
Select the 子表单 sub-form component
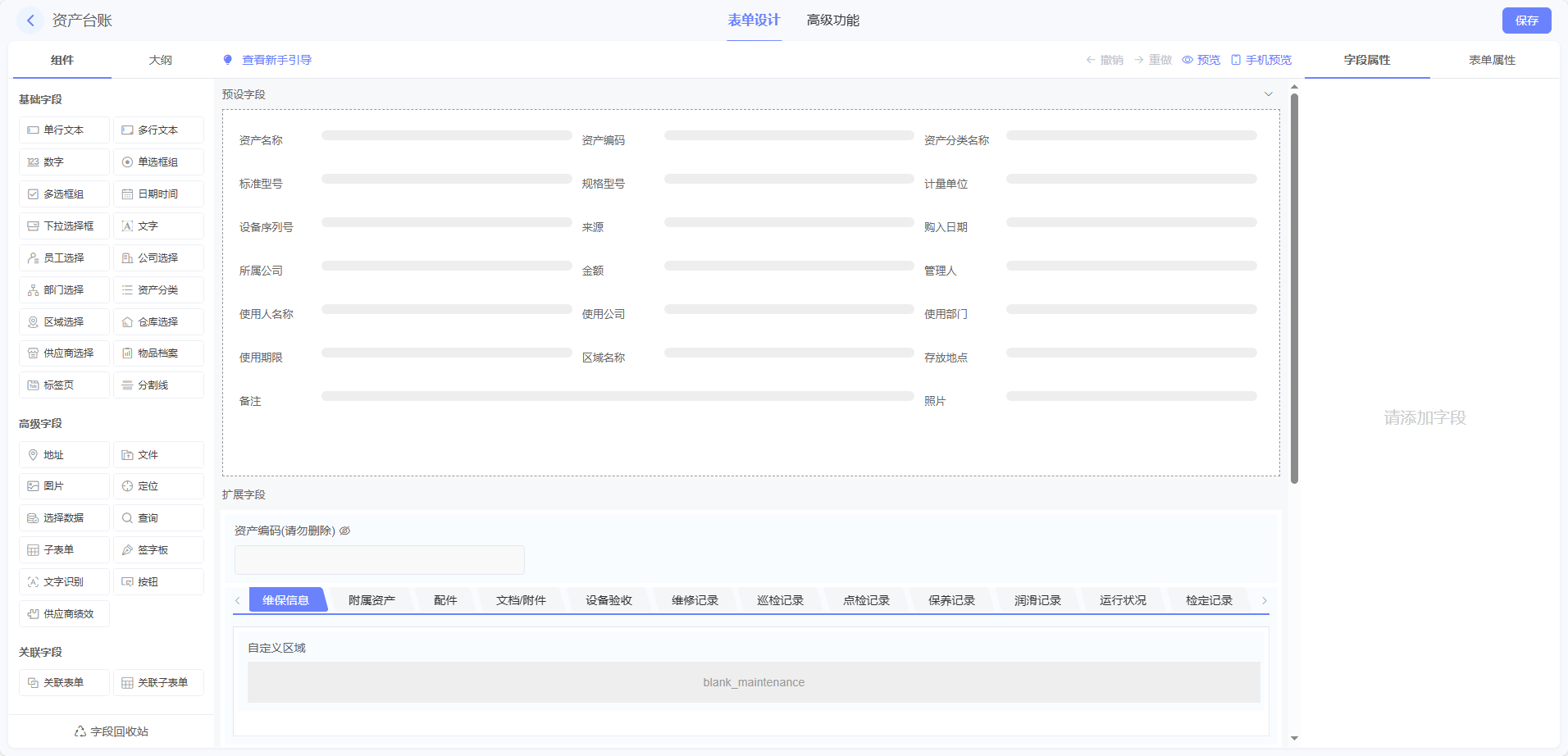[x=64, y=550]
